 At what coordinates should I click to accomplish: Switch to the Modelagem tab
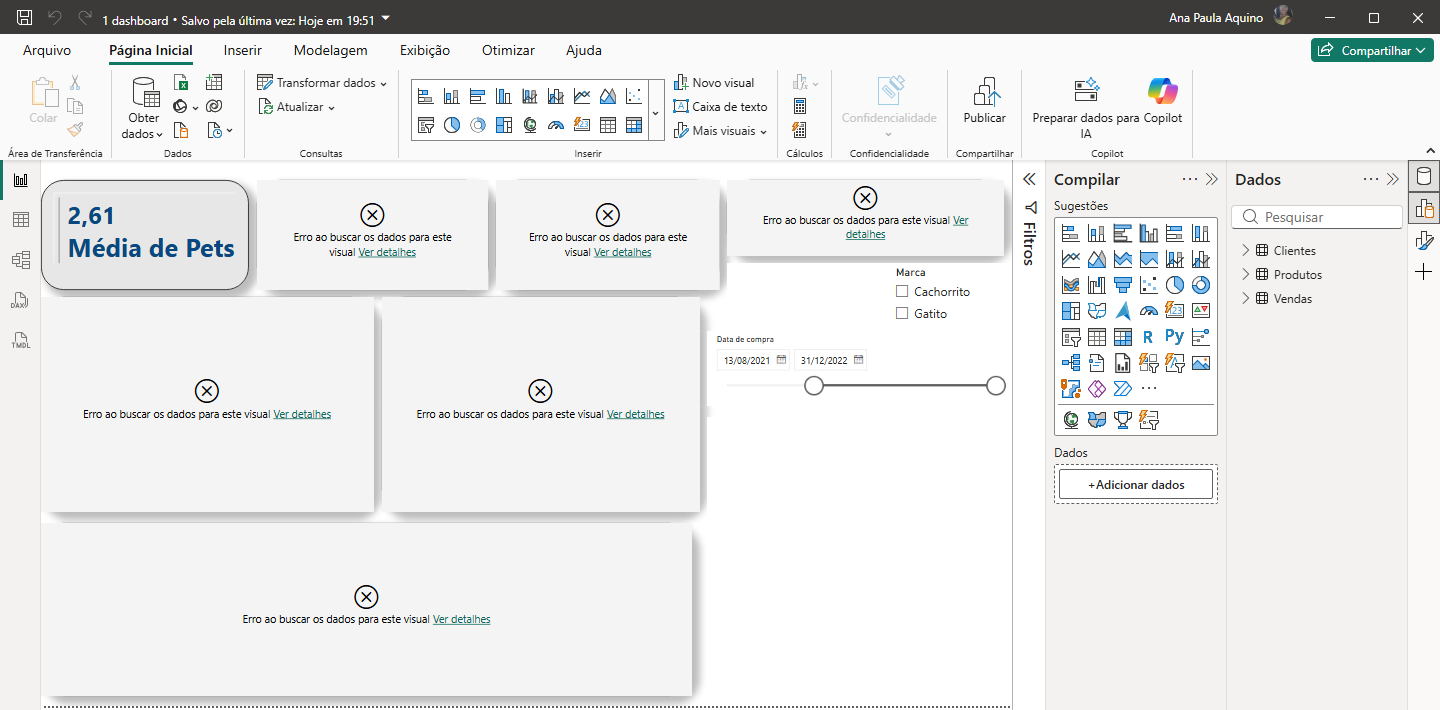(x=330, y=50)
